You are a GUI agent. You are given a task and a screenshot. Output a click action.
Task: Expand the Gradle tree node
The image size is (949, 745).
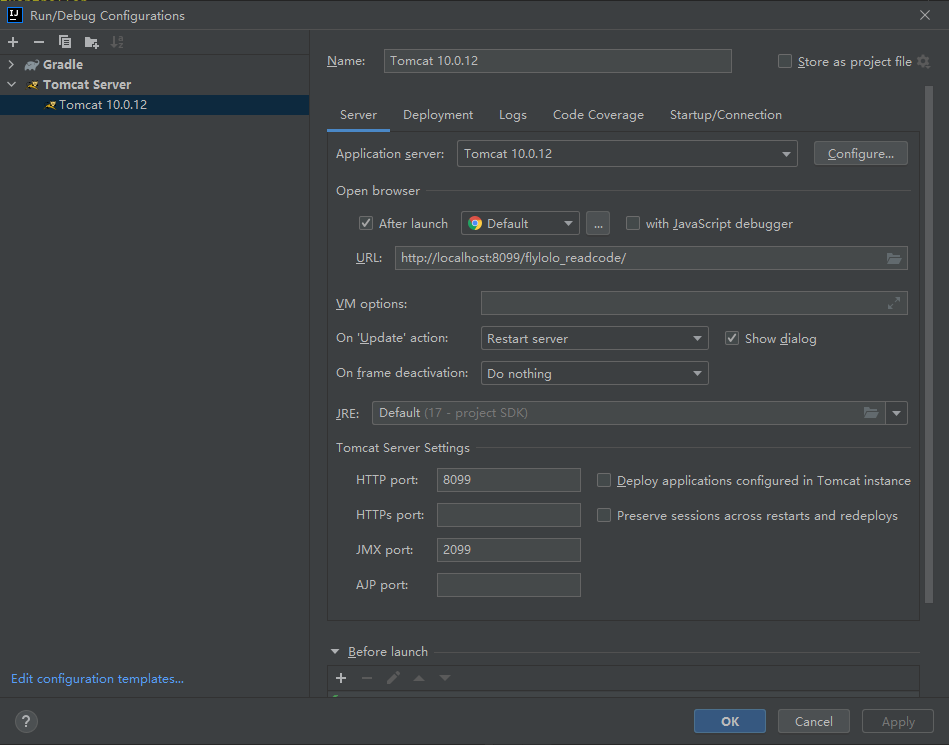click(x=11, y=64)
